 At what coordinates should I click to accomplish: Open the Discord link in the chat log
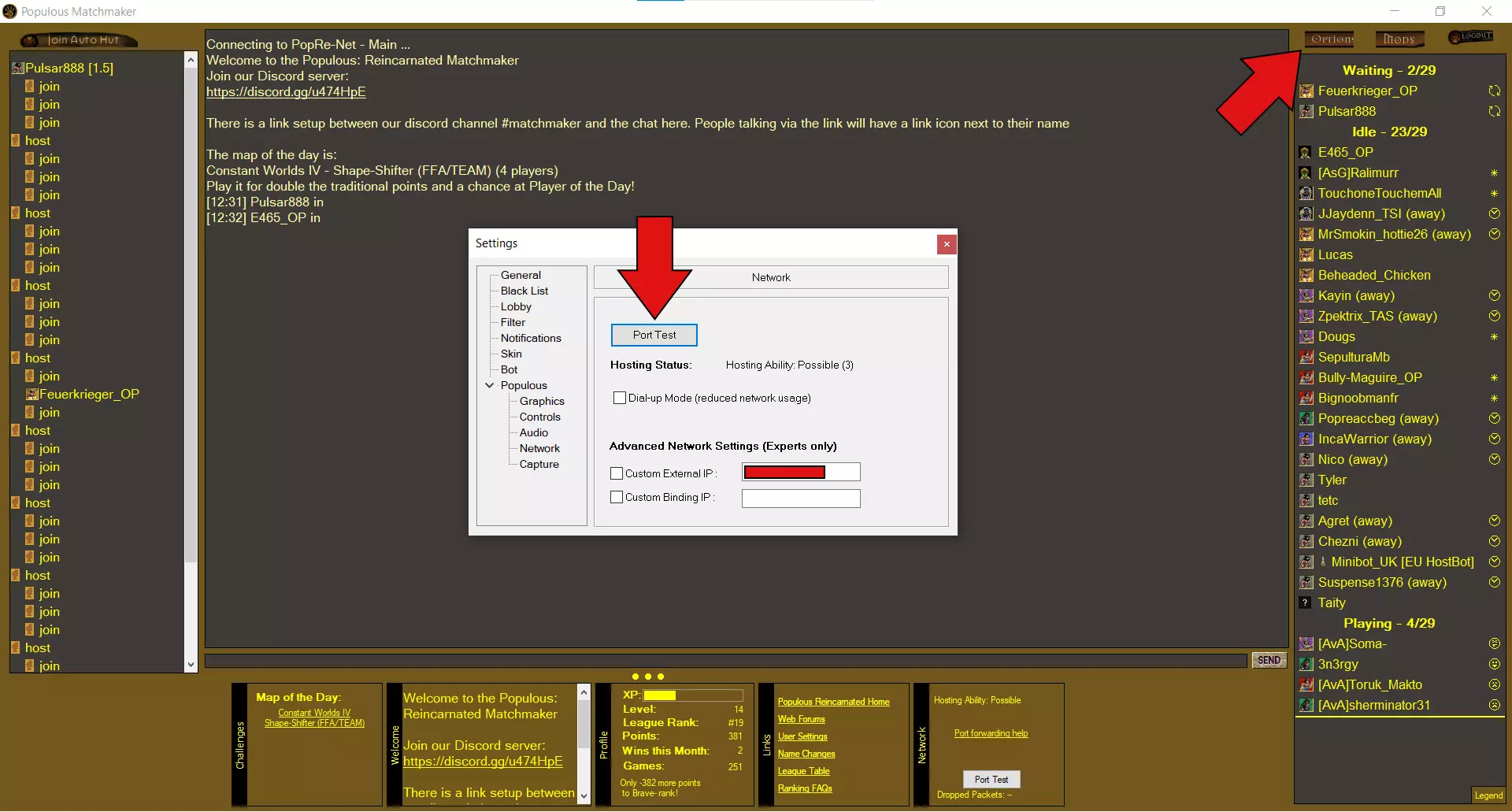click(x=286, y=92)
